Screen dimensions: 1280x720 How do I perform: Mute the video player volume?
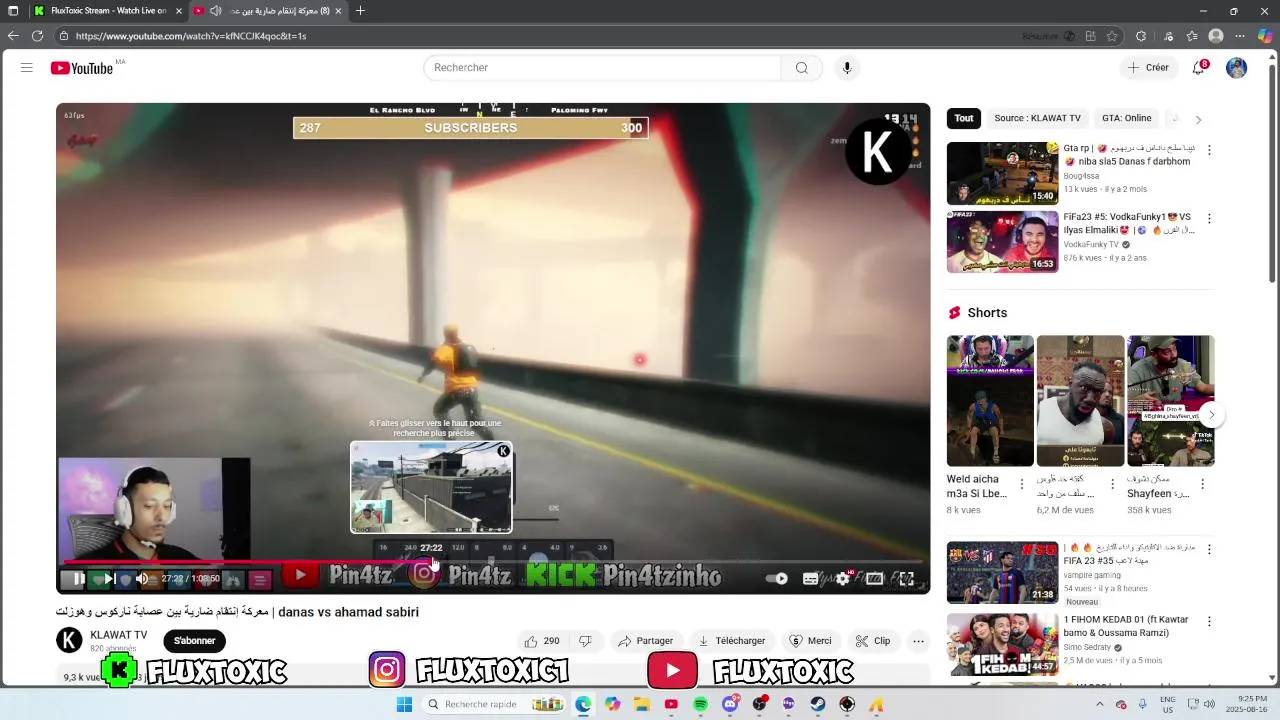point(142,578)
